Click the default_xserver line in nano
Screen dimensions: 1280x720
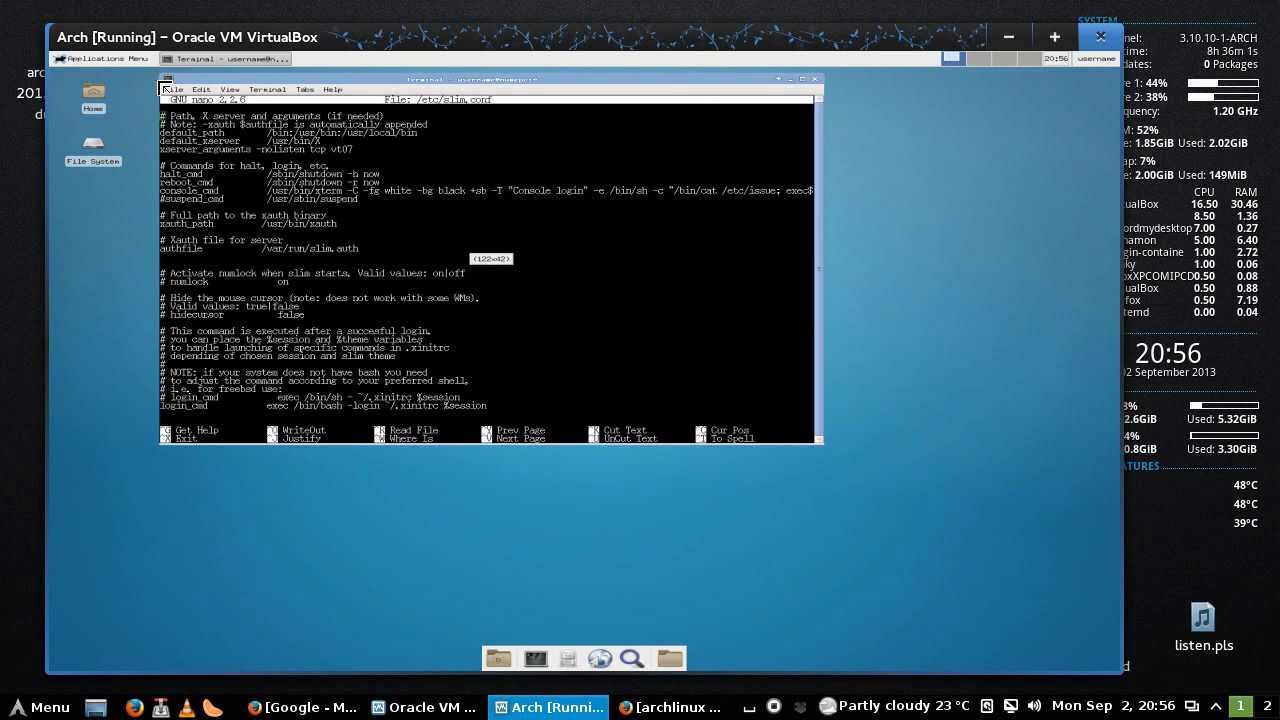[x=240, y=141]
